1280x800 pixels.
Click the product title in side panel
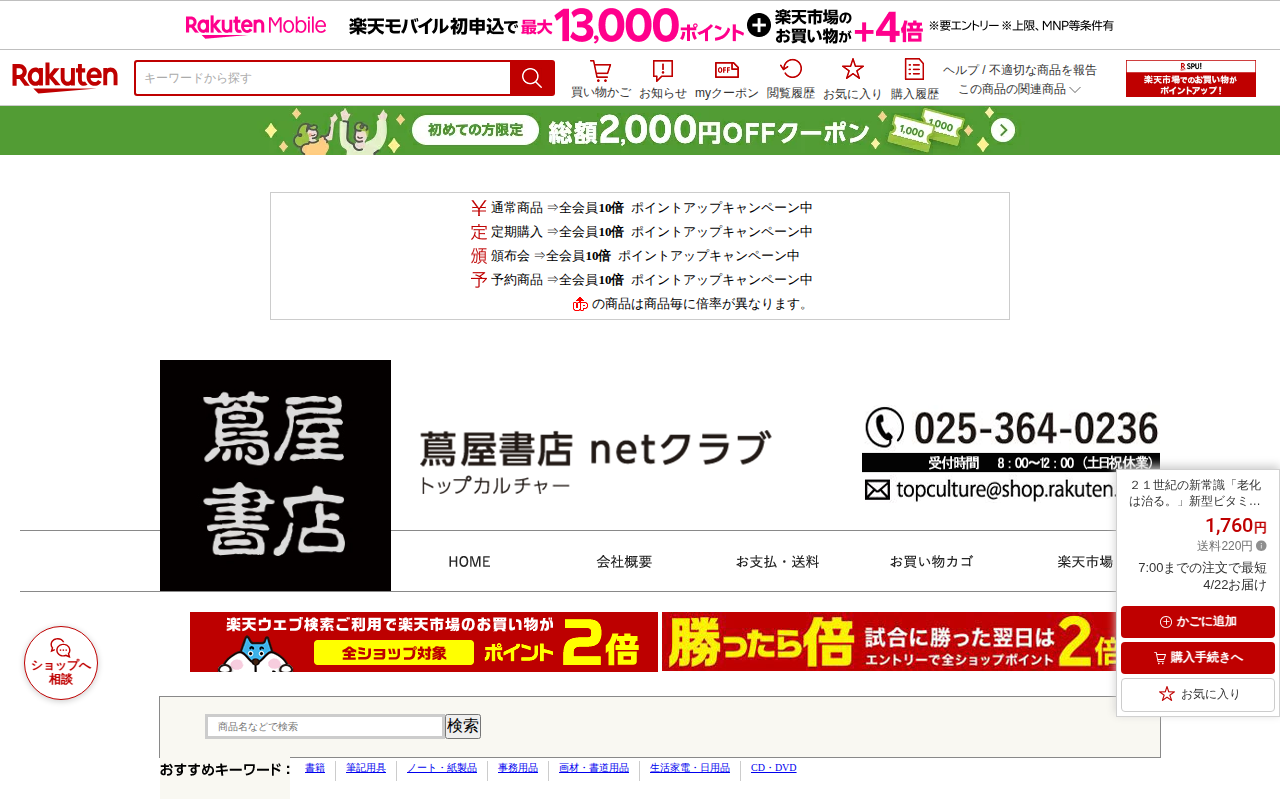[1195, 493]
